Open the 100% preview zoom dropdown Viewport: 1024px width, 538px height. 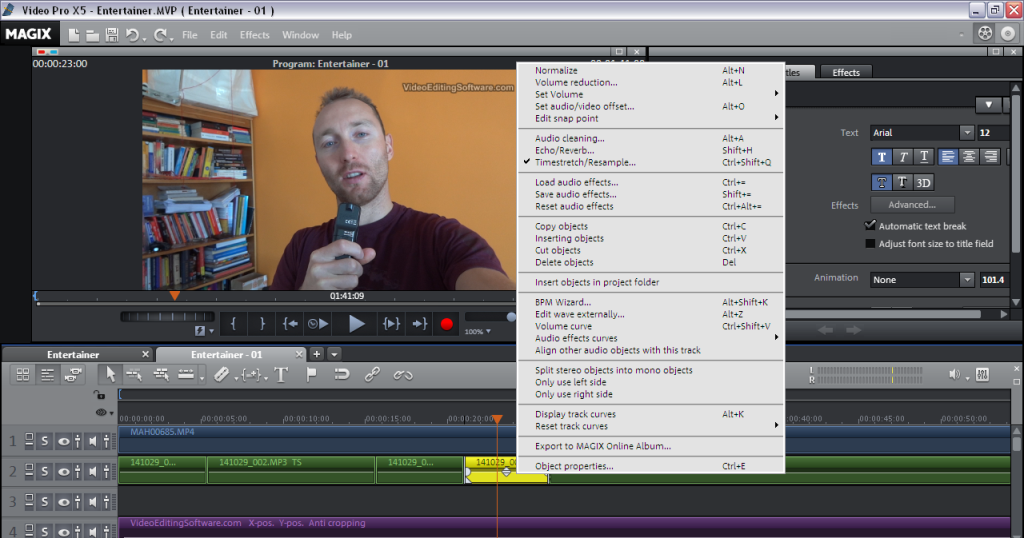click(477, 332)
